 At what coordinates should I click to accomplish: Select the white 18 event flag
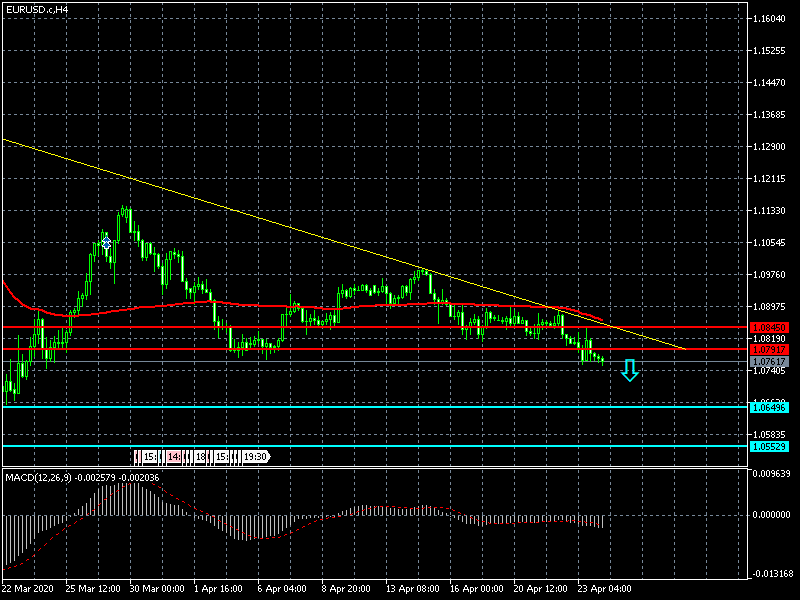pyautogui.click(x=200, y=457)
